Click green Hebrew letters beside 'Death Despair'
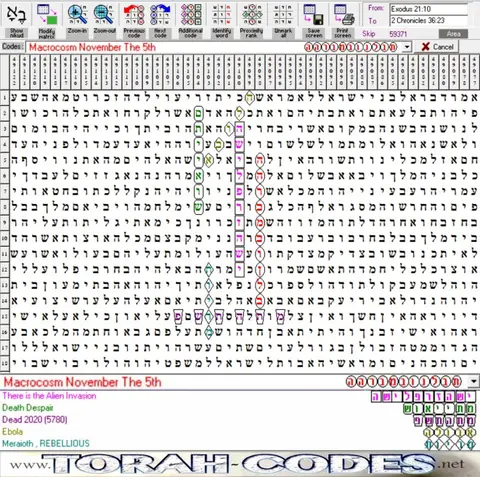Screen dimensions: 480x477 coord(439,409)
